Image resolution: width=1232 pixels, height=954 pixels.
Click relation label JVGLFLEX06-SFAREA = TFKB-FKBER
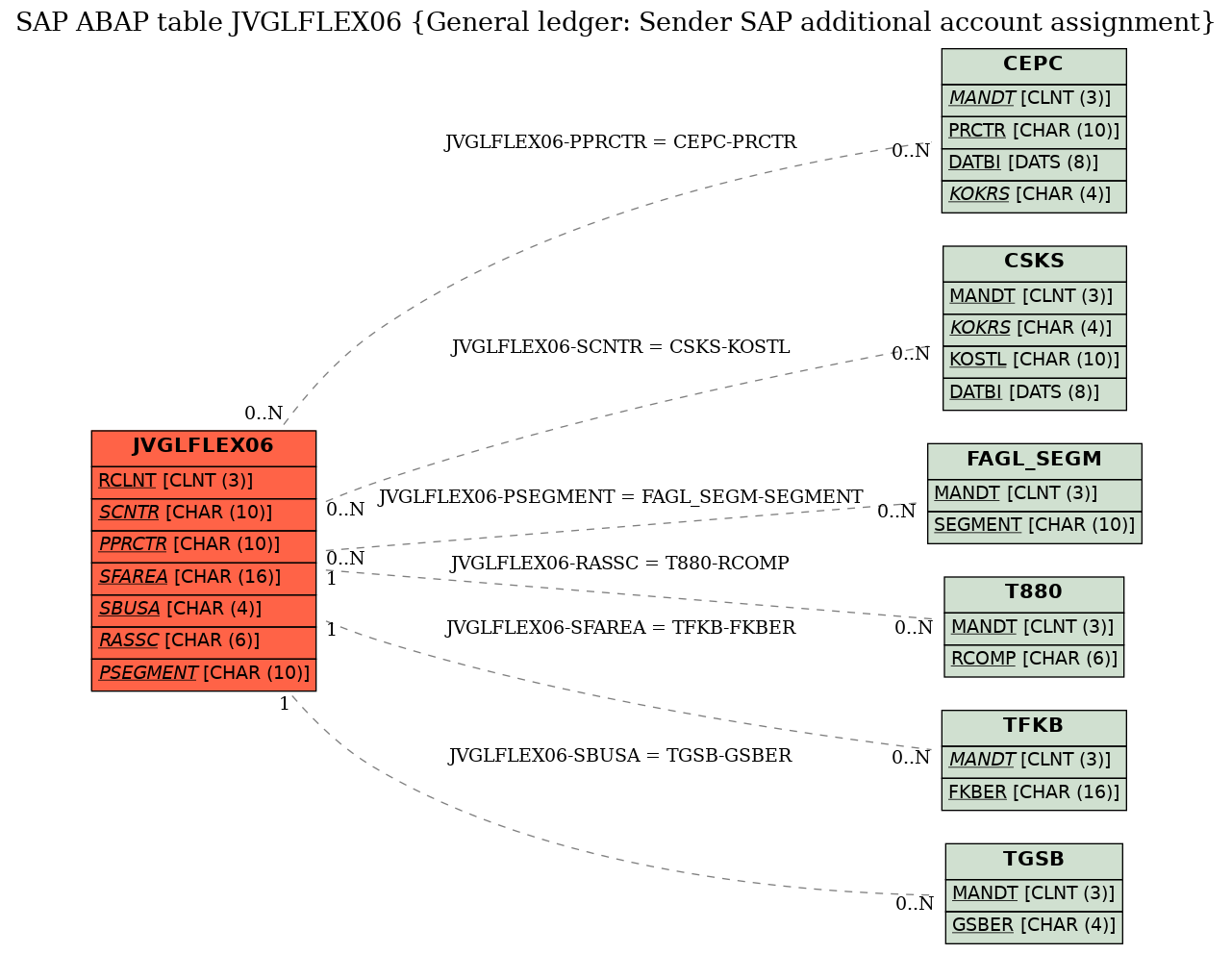pos(620,628)
